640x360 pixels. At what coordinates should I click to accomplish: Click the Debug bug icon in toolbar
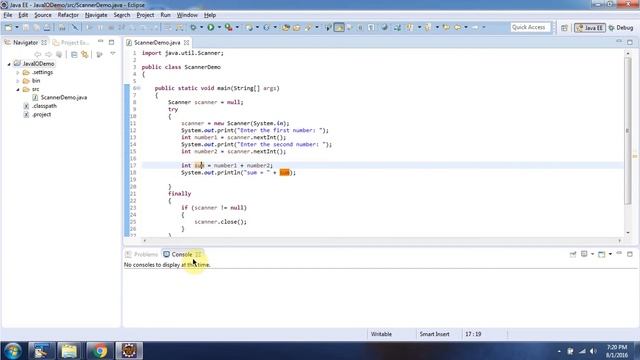[193, 27]
